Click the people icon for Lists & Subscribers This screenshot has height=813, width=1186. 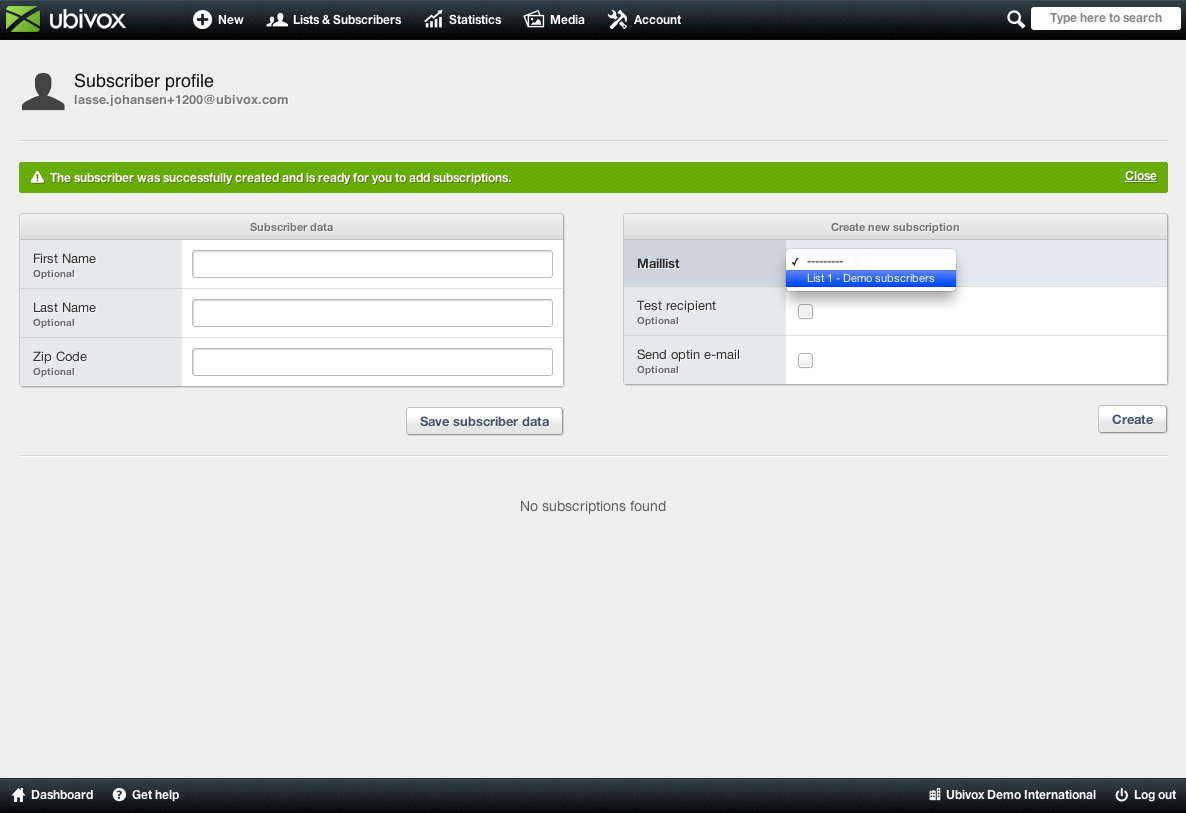coord(277,20)
